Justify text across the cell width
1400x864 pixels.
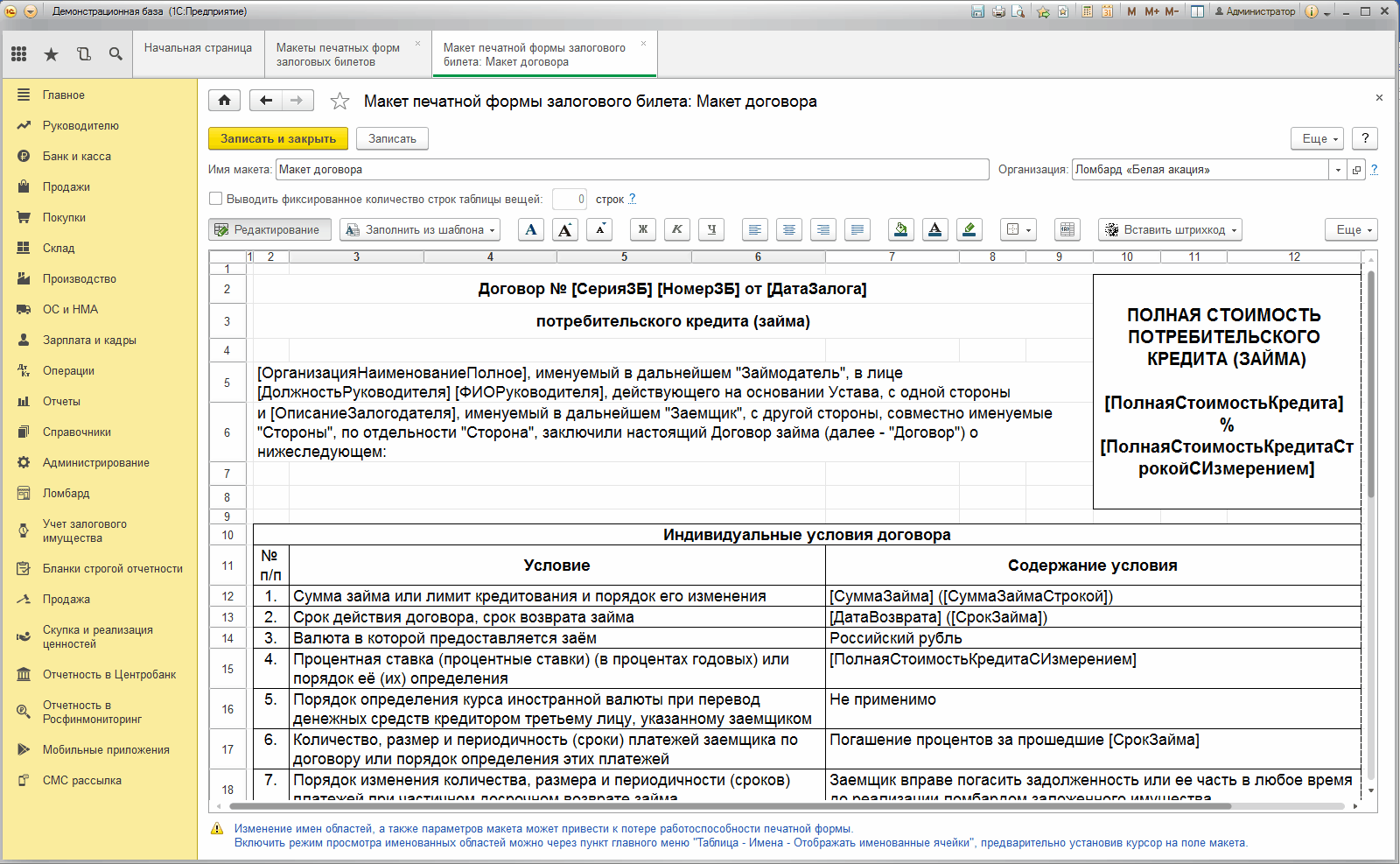(857, 229)
